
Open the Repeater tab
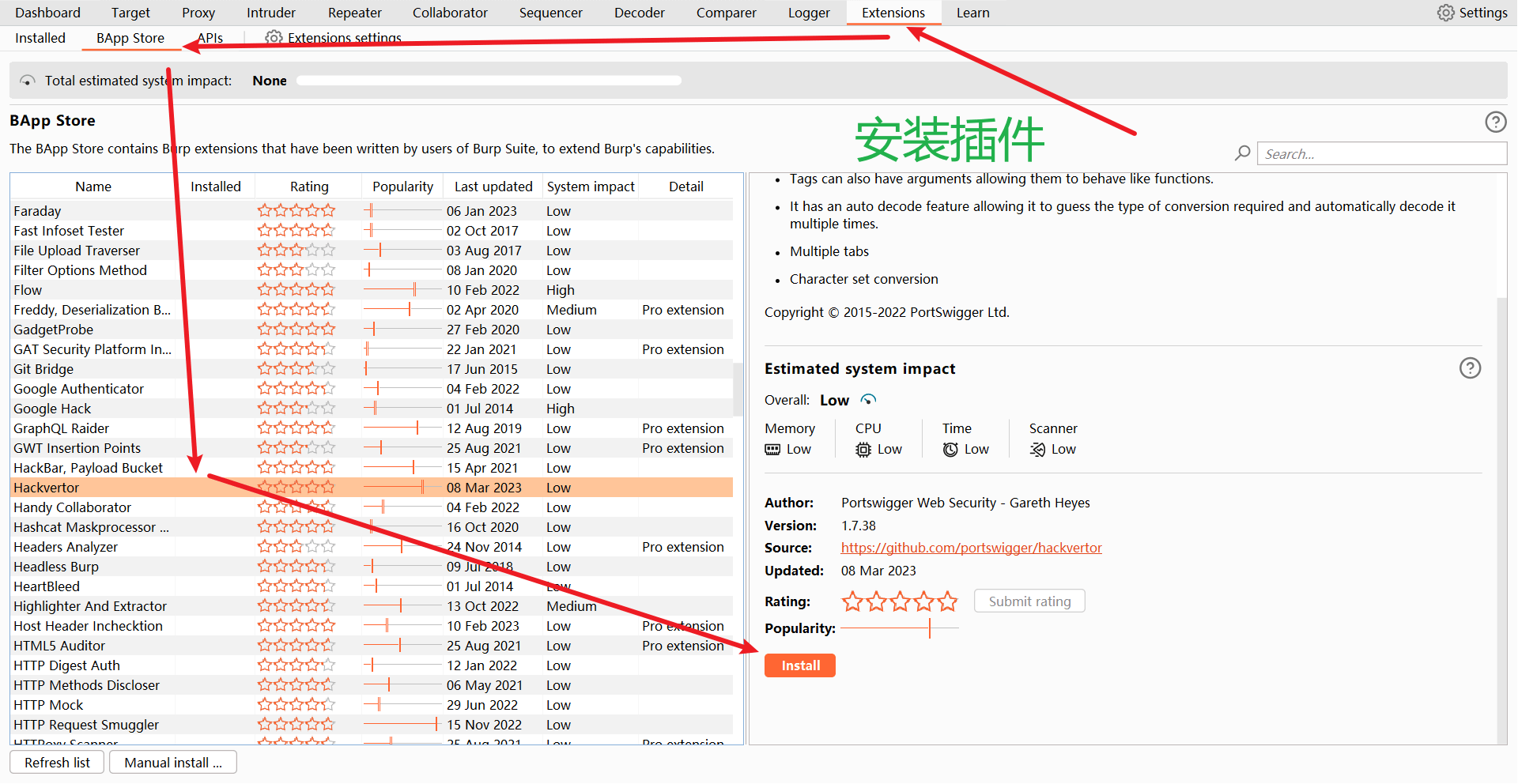click(354, 13)
